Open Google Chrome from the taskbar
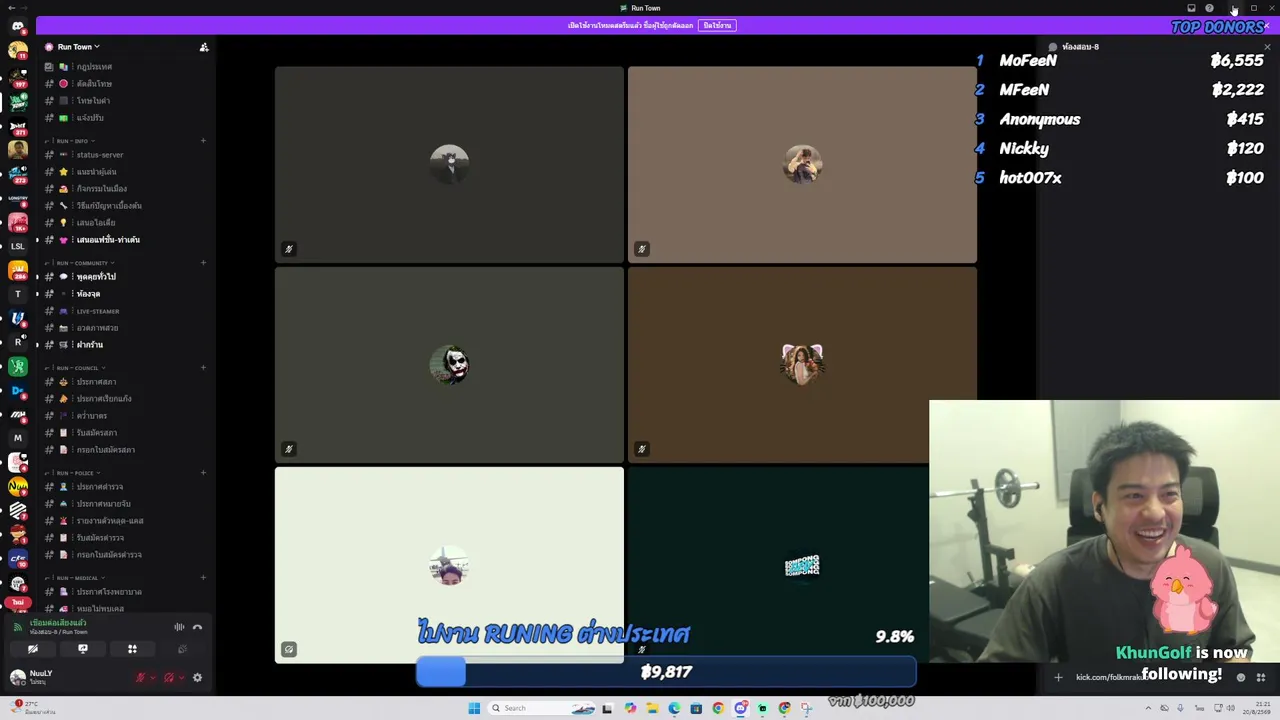 pyautogui.click(x=718, y=708)
